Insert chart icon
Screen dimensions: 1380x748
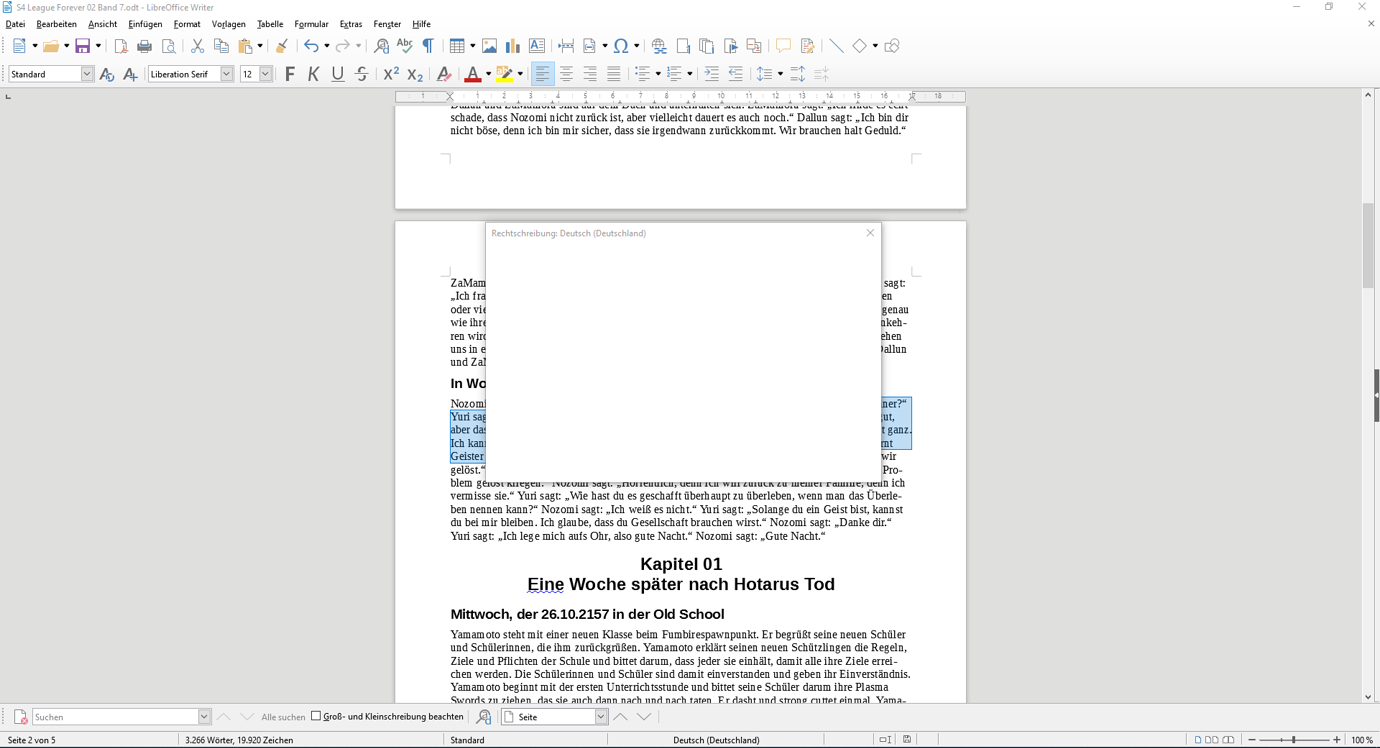click(x=513, y=46)
